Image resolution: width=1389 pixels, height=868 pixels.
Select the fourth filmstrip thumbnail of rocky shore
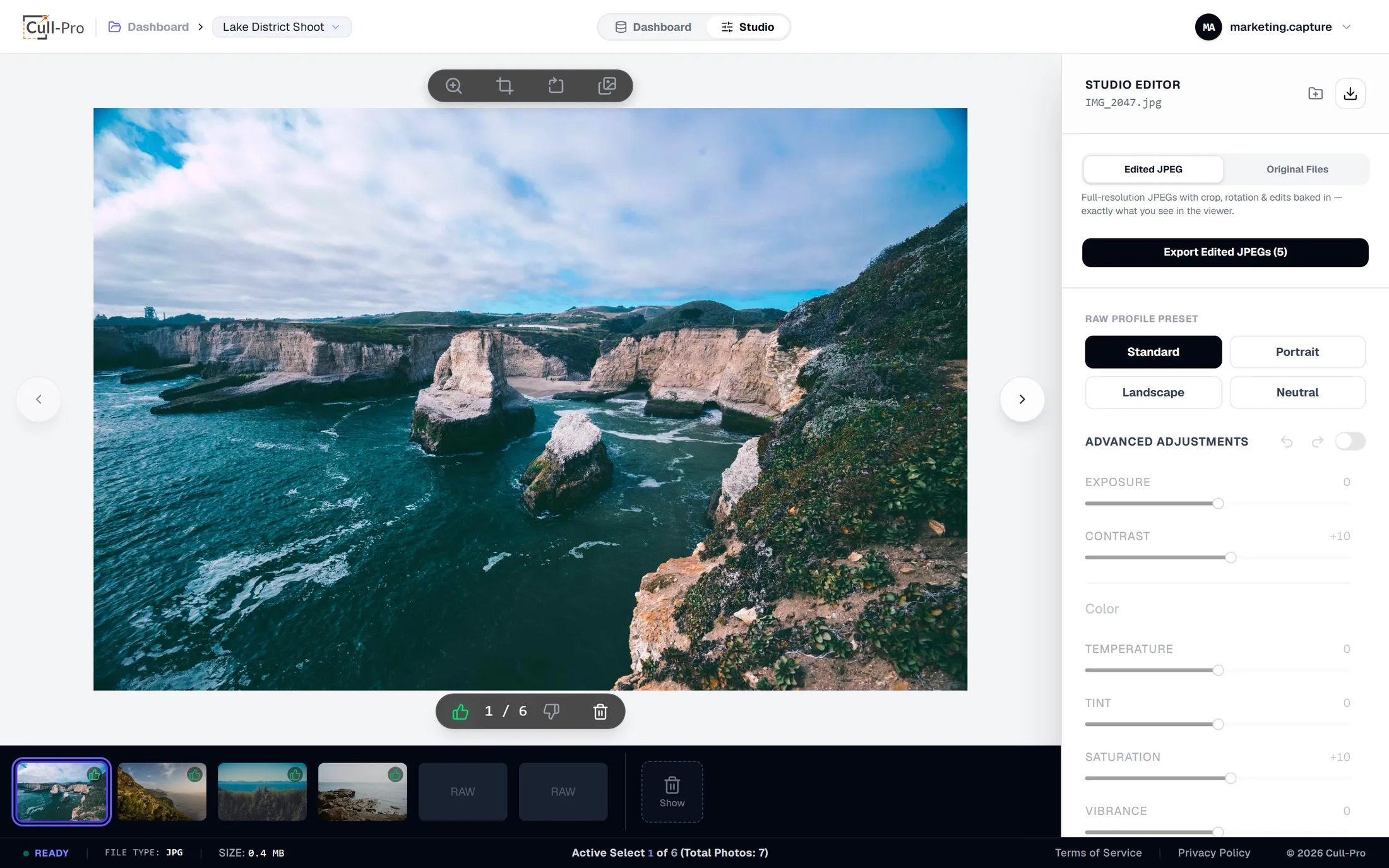[x=362, y=792]
